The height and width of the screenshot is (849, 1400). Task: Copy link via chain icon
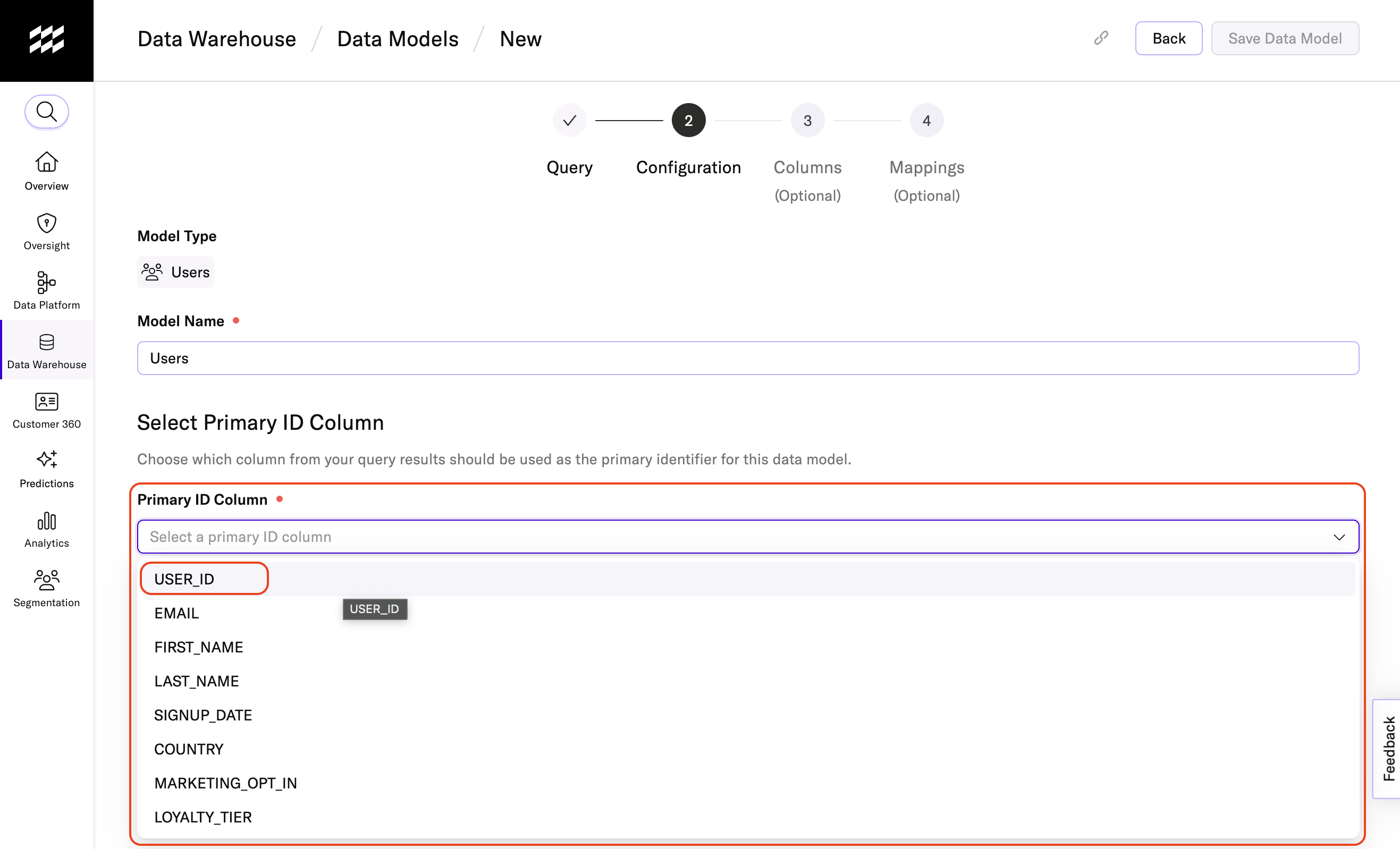pyautogui.click(x=1101, y=38)
